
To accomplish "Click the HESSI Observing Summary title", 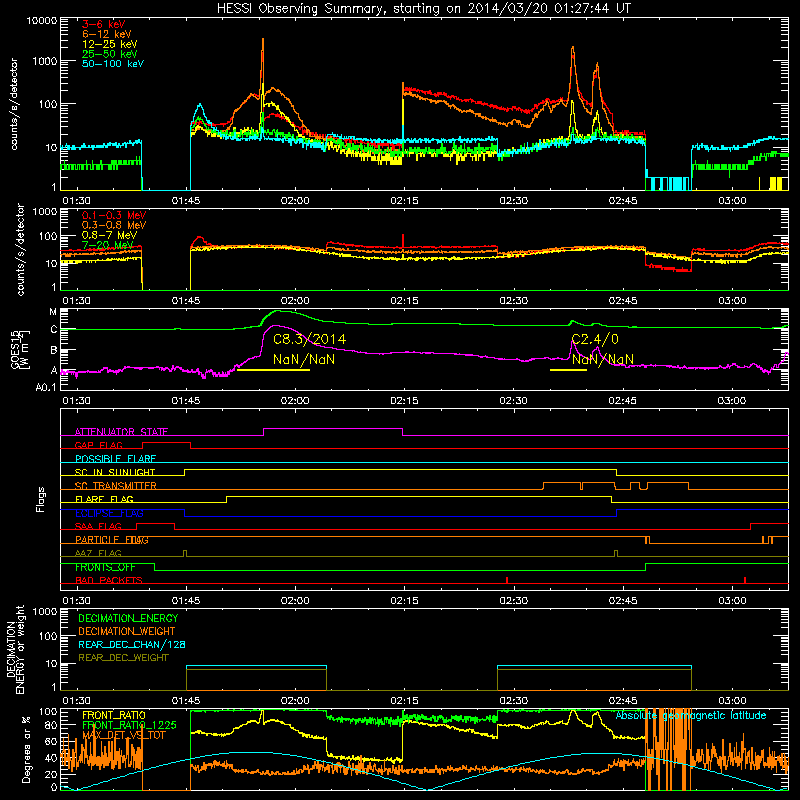I will (423, 8).
